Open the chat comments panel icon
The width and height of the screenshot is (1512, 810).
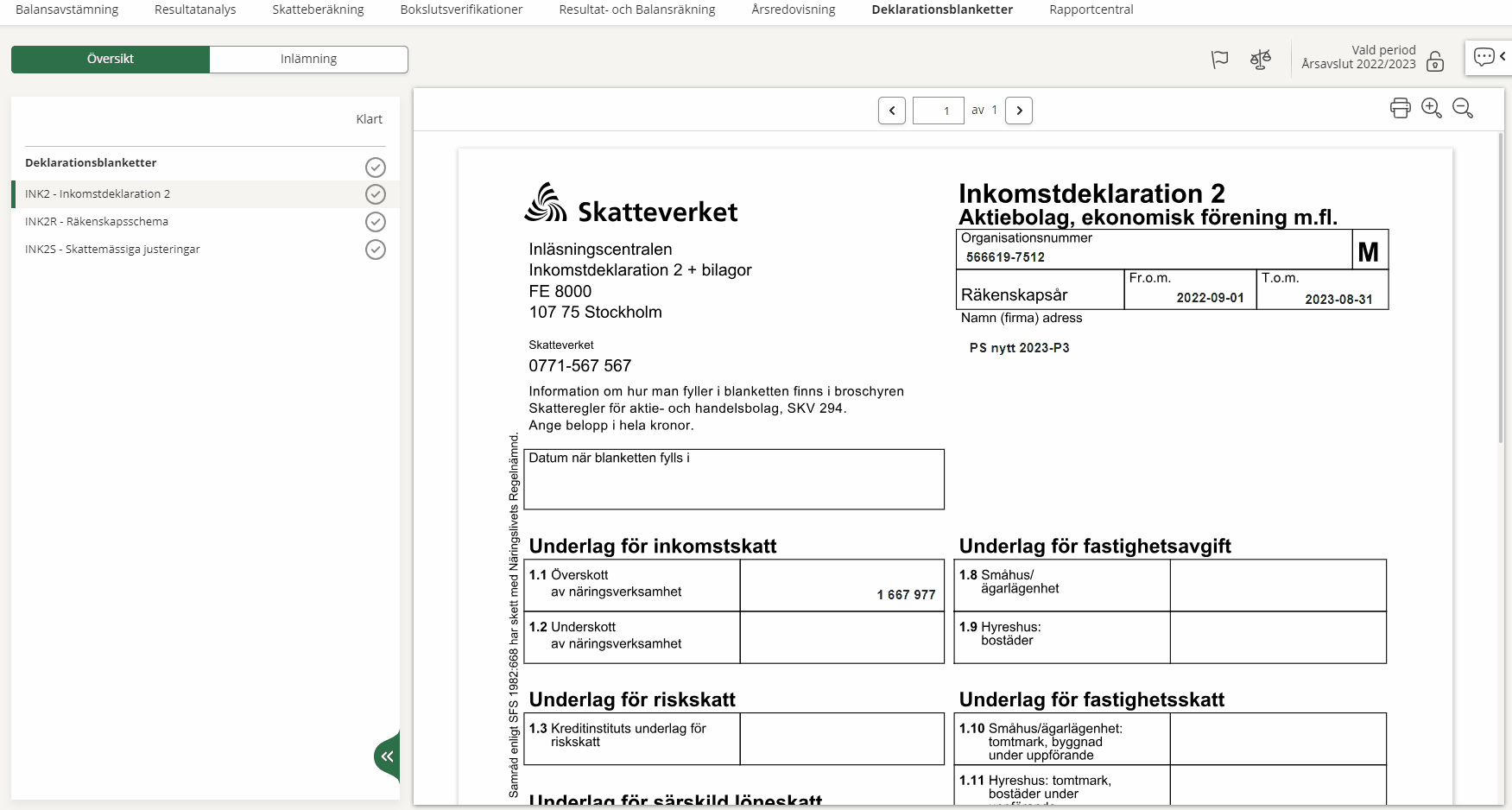coord(1484,57)
